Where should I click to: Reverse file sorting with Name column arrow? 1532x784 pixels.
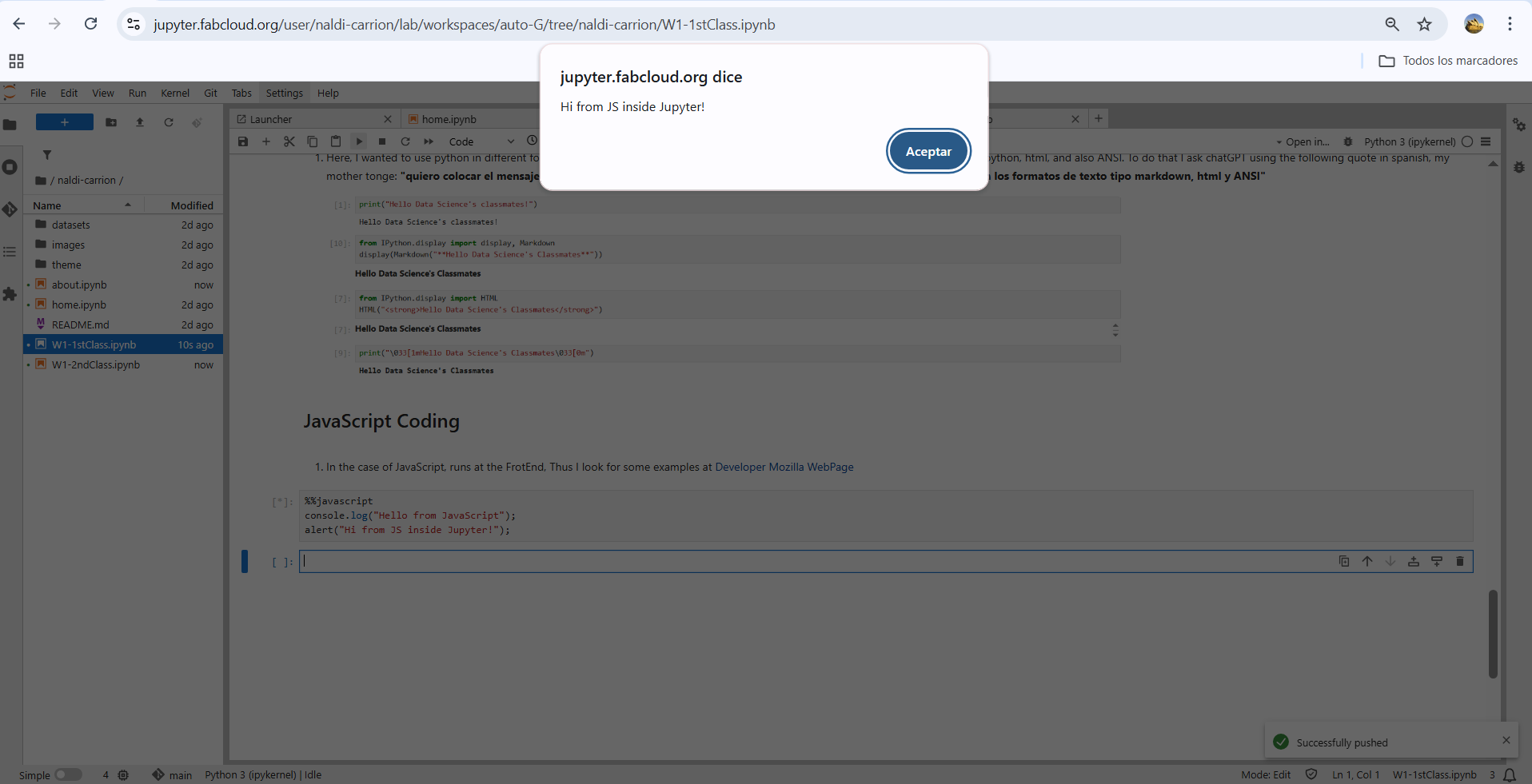pyautogui.click(x=127, y=205)
